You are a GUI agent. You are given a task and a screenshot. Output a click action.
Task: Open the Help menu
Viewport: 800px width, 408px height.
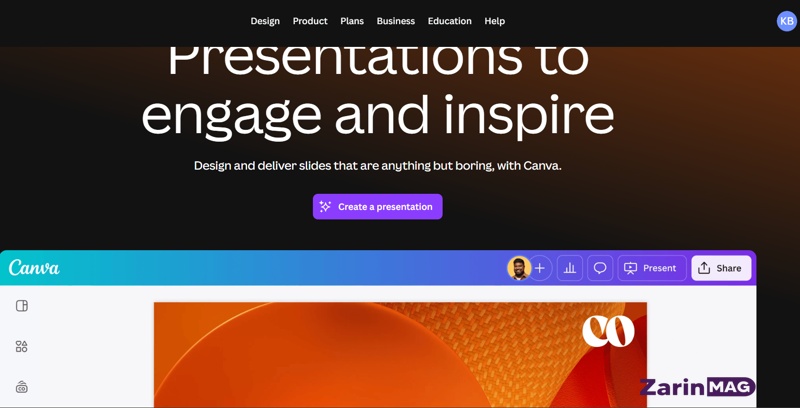click(494, 21)
